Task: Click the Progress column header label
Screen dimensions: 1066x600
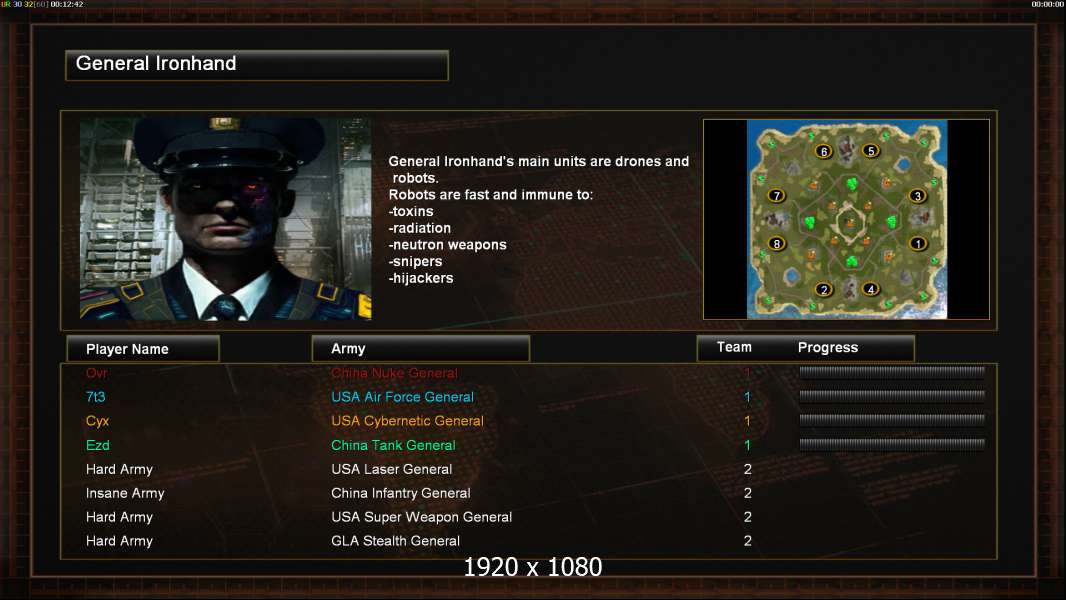Action: pos(827,347)
